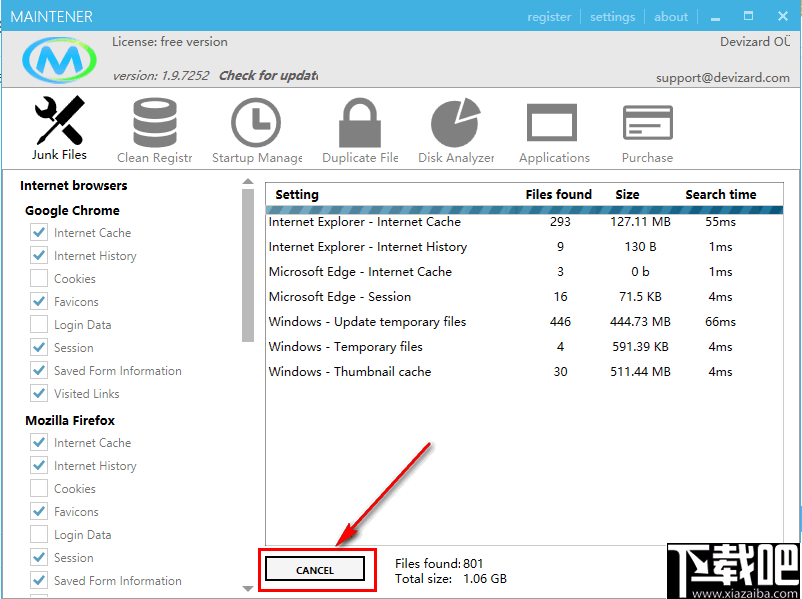Sort by the Files found column header

pyautogui.click(x=559, y=195)
